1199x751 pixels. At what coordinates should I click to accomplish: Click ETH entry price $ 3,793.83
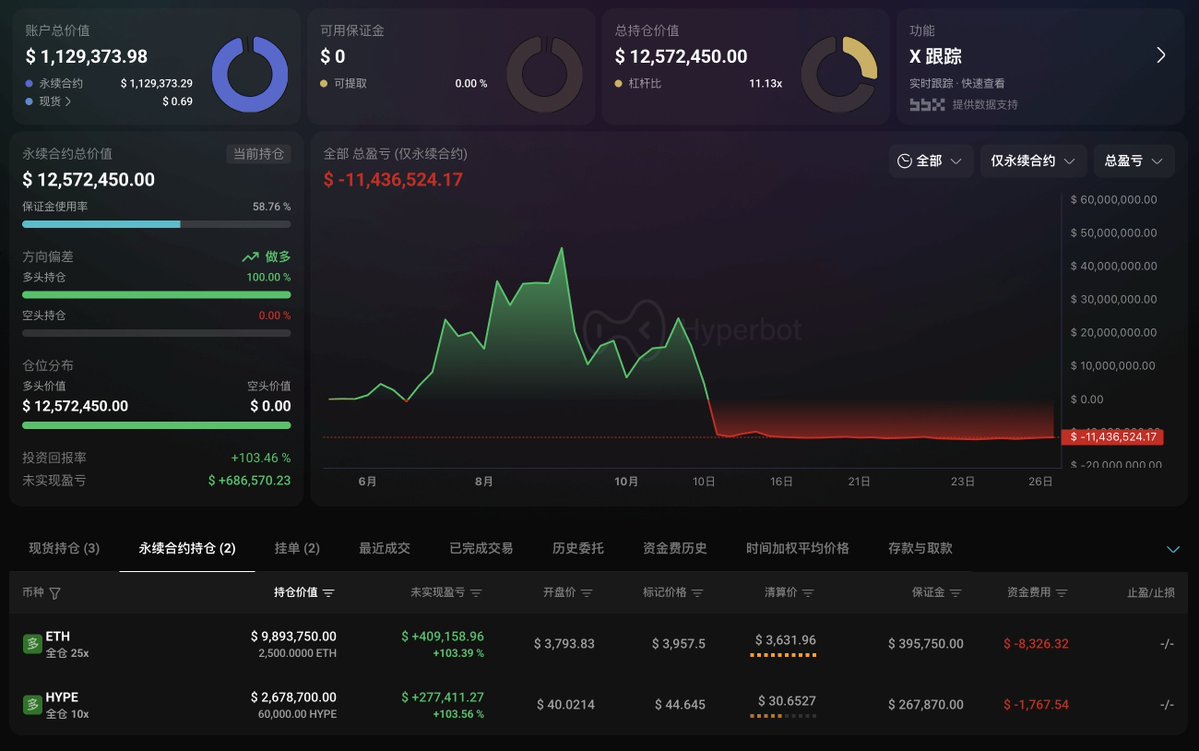coord(564,644)
